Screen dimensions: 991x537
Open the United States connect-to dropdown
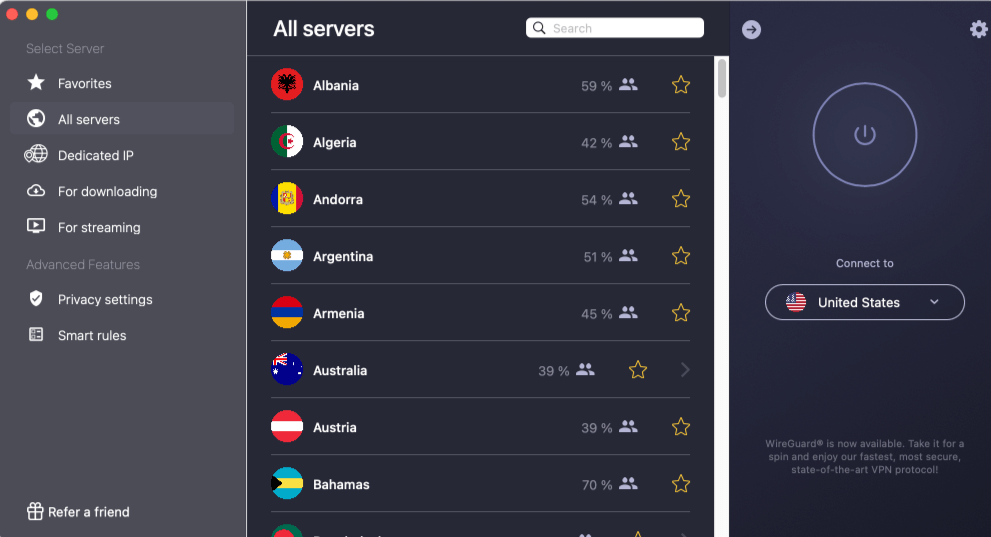click(865, 302)
